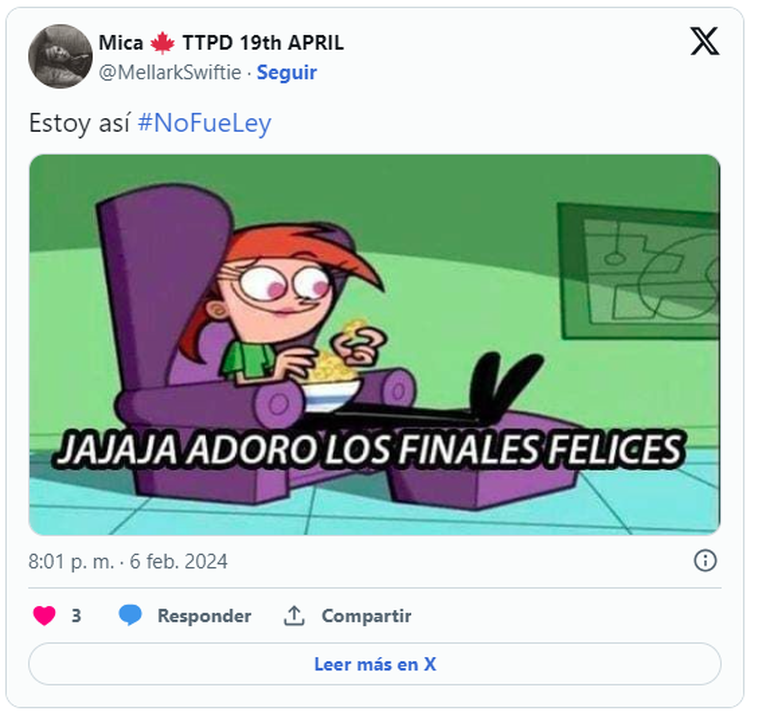Click the maple leaf emoji in the name
This screenshot has height=723, width=770.
coord(162,43)
